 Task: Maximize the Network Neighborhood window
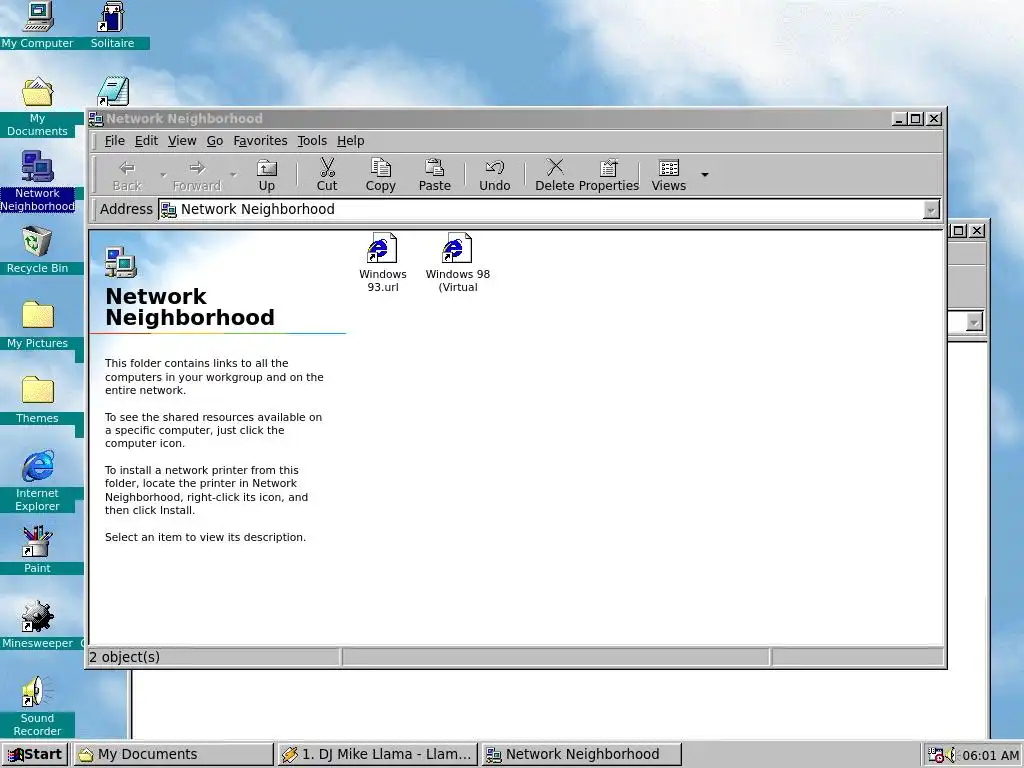pyautogui.click(x=916, y=119)
